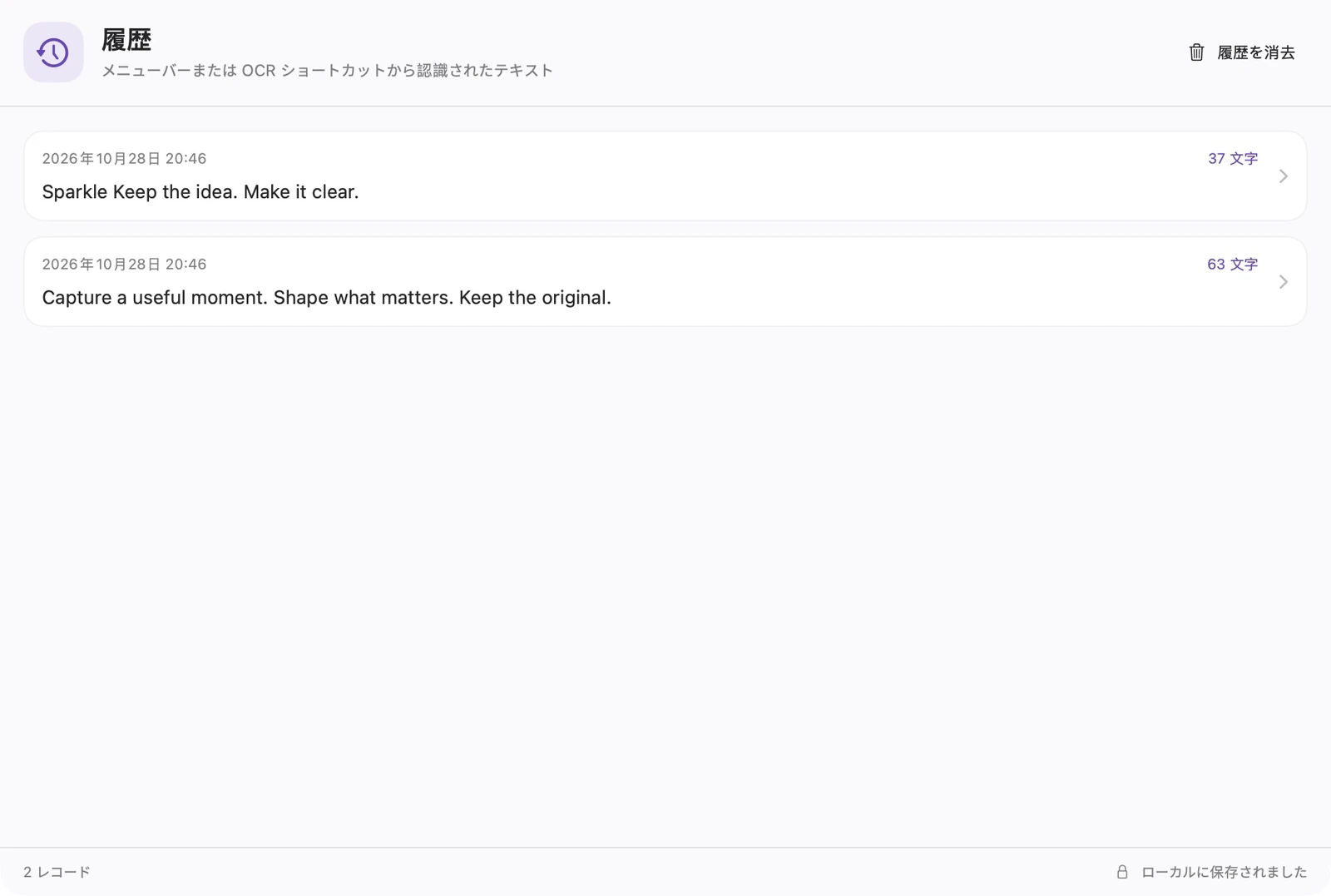The image size is (1331, 896).
Task: Expand the chevron on the Capture record
Action: pyautogui.click(x=1284, y=281)
